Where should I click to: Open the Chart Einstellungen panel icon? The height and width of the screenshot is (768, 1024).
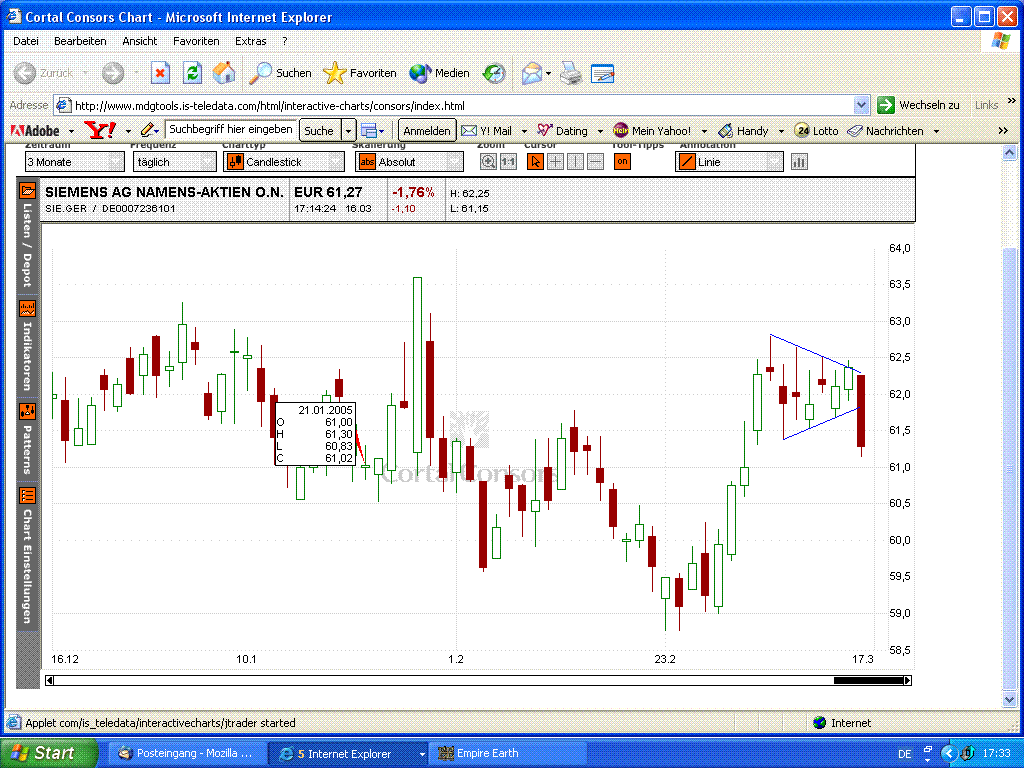click(27, 496)
